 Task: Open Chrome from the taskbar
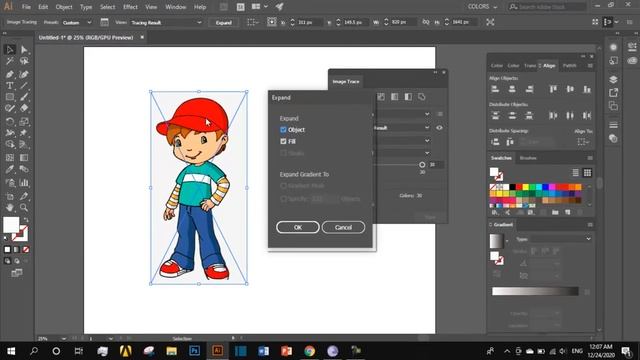tap(309, 351)
